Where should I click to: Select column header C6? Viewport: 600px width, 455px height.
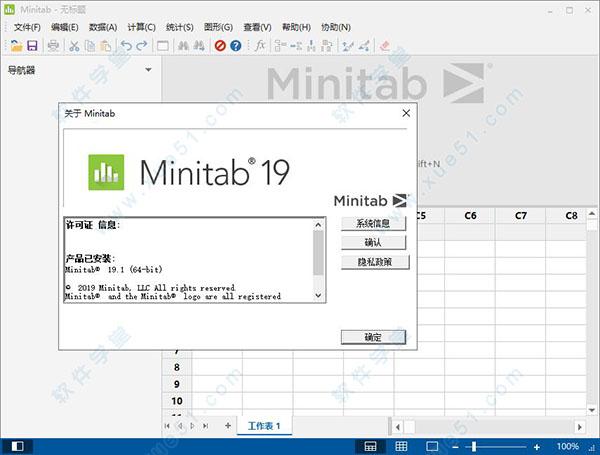pyautogui.click(x=470, y=216)
